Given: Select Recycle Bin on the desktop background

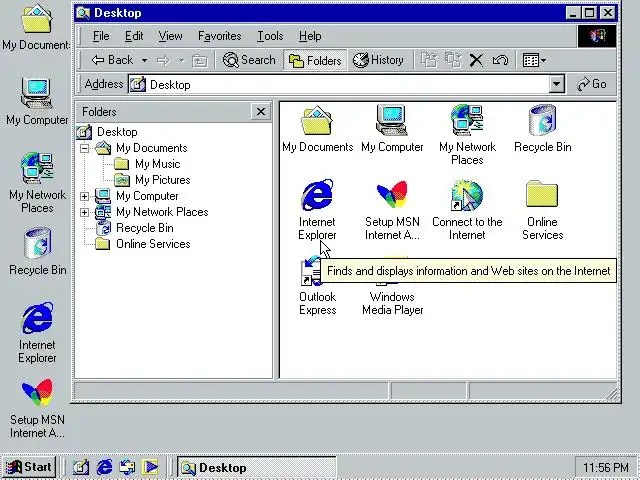Looking at the screenshot, I should pyautogui.click(x=37, y=251).
